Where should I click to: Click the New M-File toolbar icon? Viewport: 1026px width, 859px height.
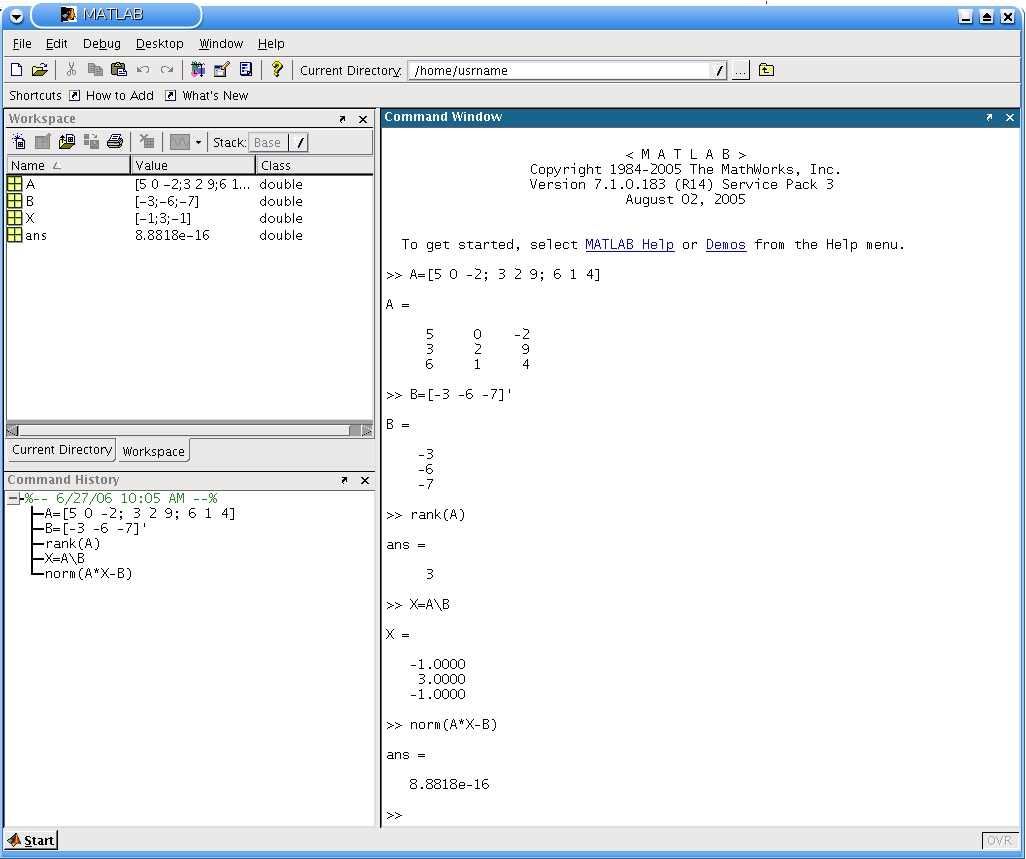click(17, 69)
